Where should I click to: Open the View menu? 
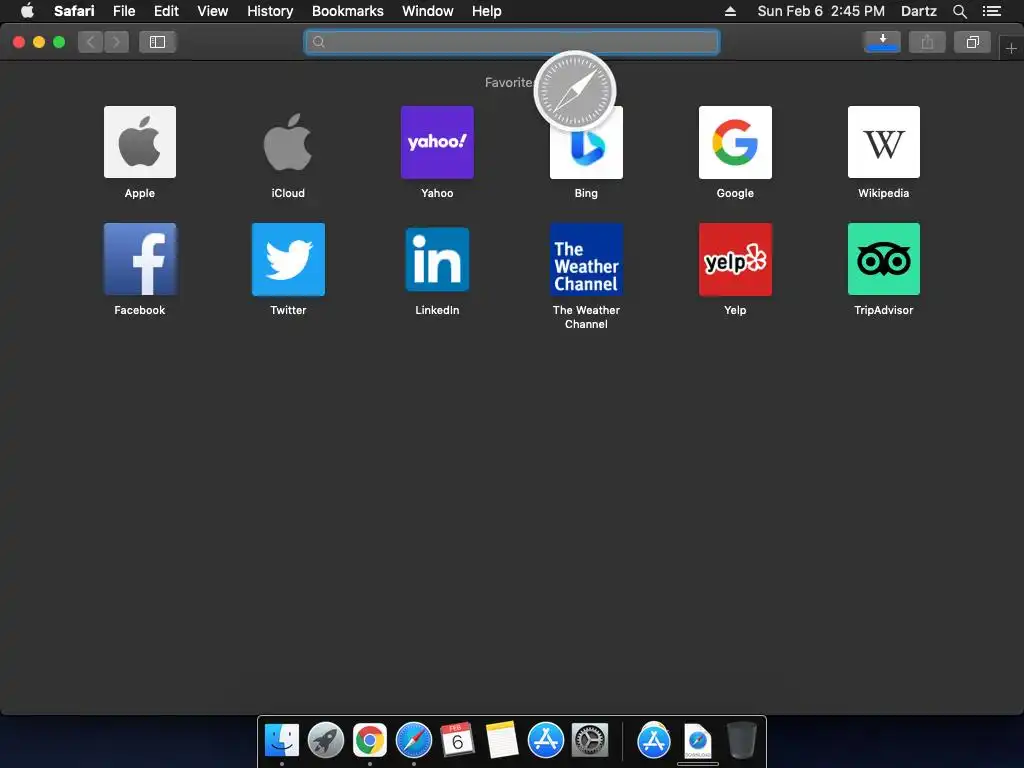pos(213,11)
